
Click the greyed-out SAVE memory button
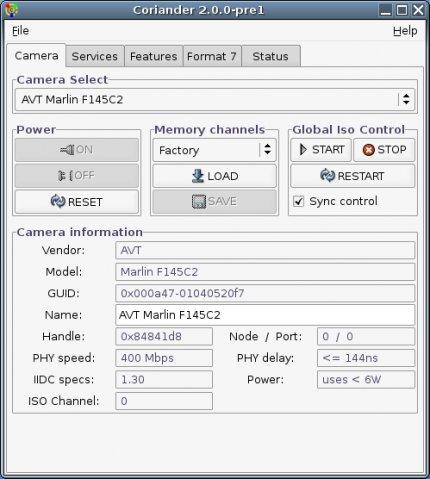point(215,201)
